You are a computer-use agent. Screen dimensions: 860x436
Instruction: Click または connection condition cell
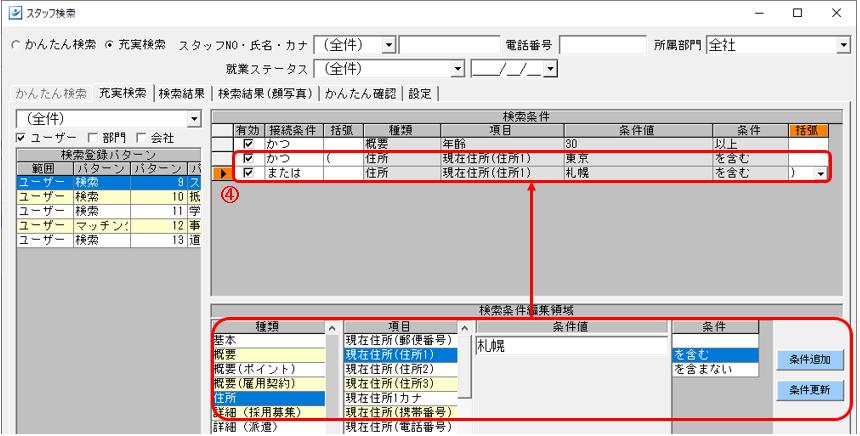pyautogui.click(x=293, y=173)
